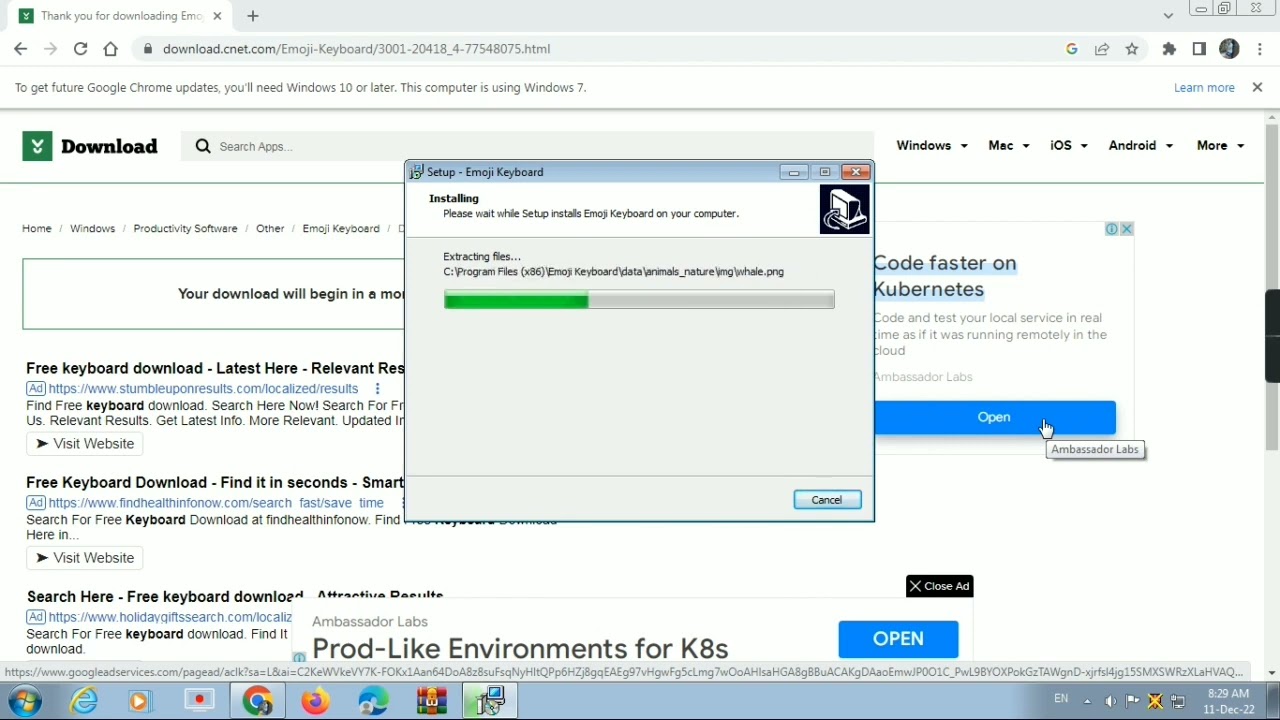Open options for the stumbleuponresults ad
This screenshot has height=720, width=1280.
click(x=377, y=389)
